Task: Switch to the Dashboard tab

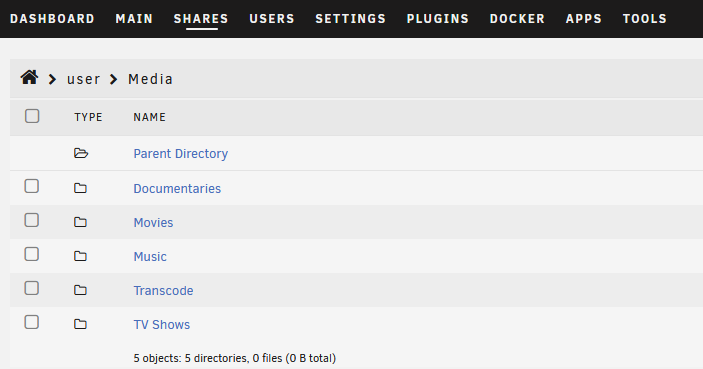Action: pyautogui.click(x=52, y=19)
